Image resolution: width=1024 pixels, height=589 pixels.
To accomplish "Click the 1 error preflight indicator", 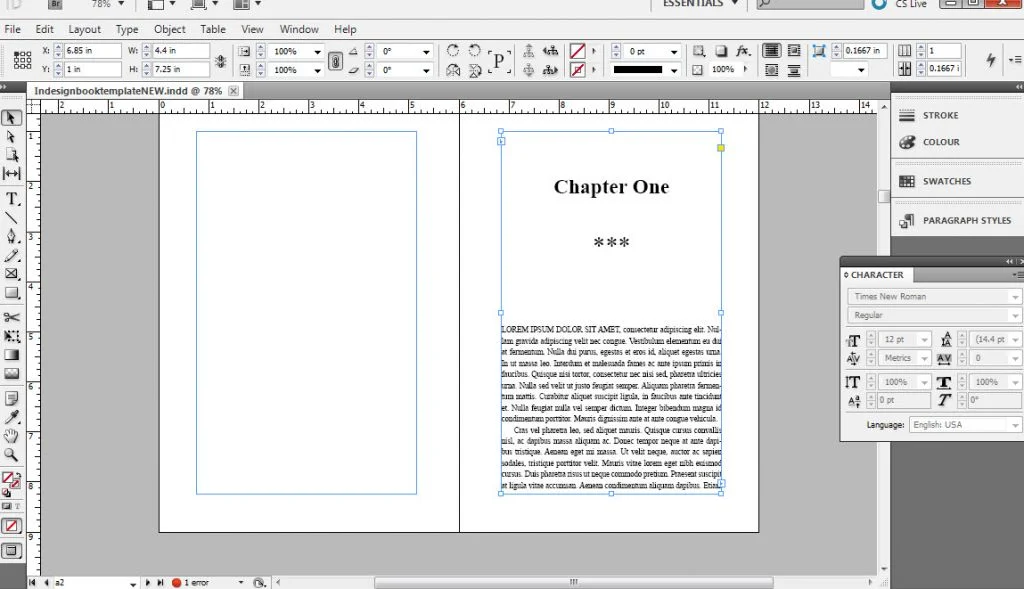I will coord(194,581).
